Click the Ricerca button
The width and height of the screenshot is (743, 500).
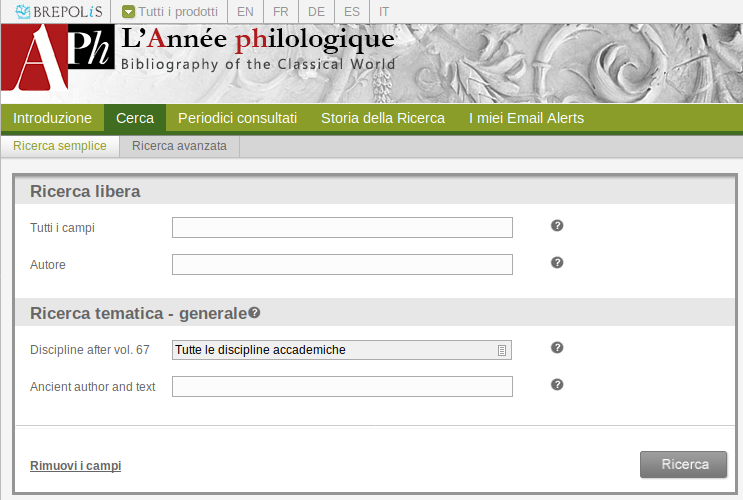683,464
